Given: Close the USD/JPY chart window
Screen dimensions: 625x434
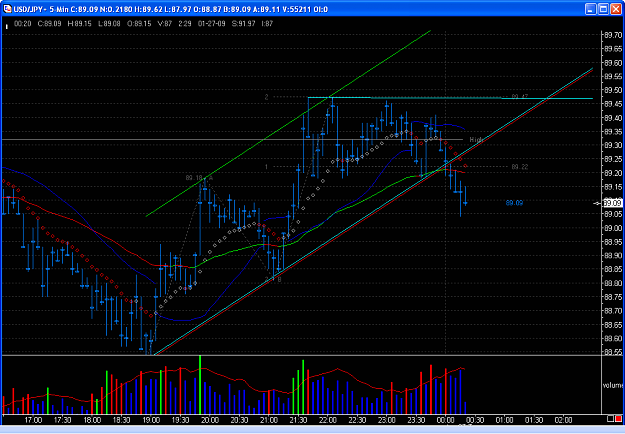Looking at the screenshot, I should pos(616,9).
